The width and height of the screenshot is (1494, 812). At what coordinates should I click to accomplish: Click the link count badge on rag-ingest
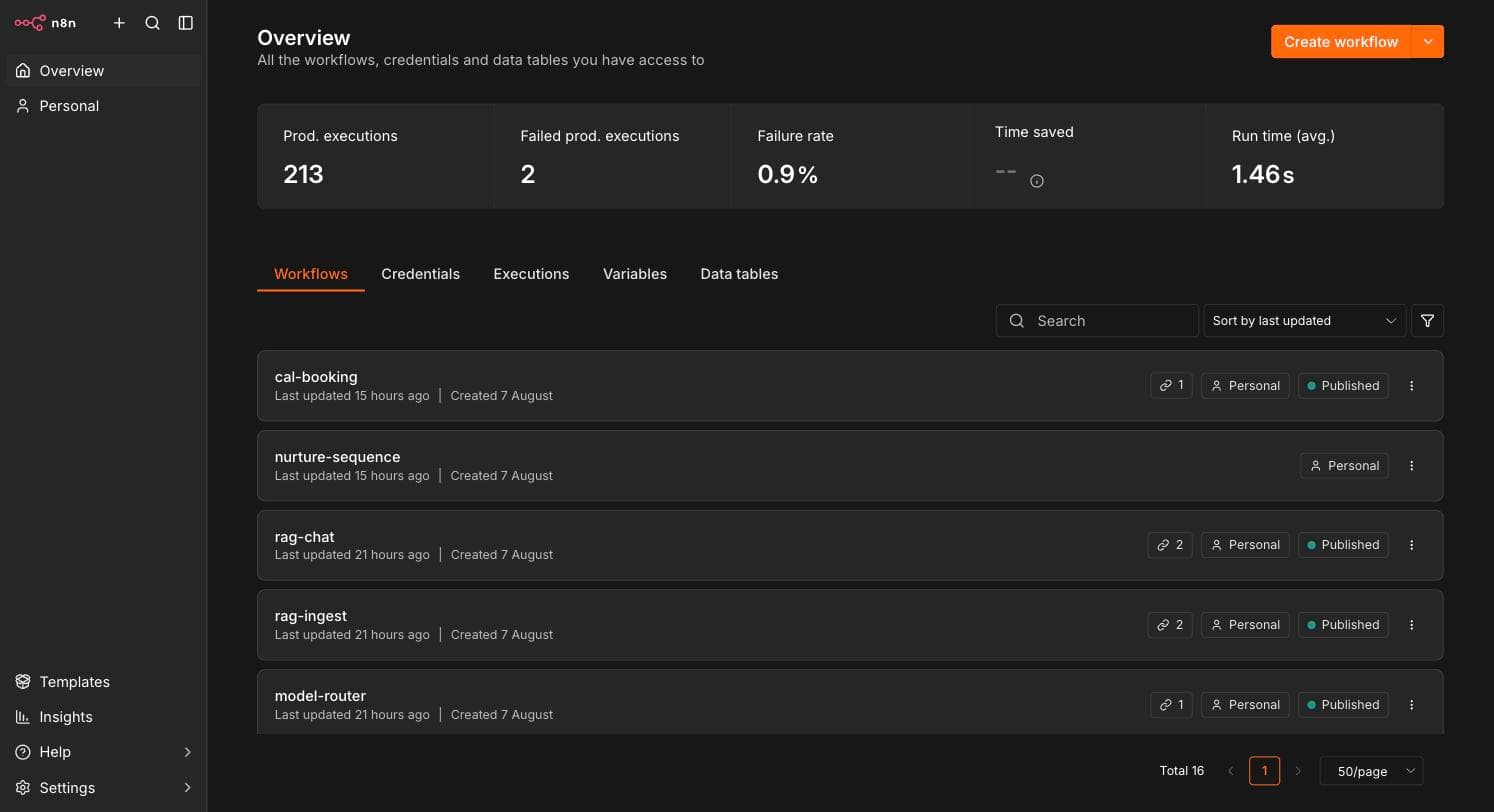(x=1170, y=625)
